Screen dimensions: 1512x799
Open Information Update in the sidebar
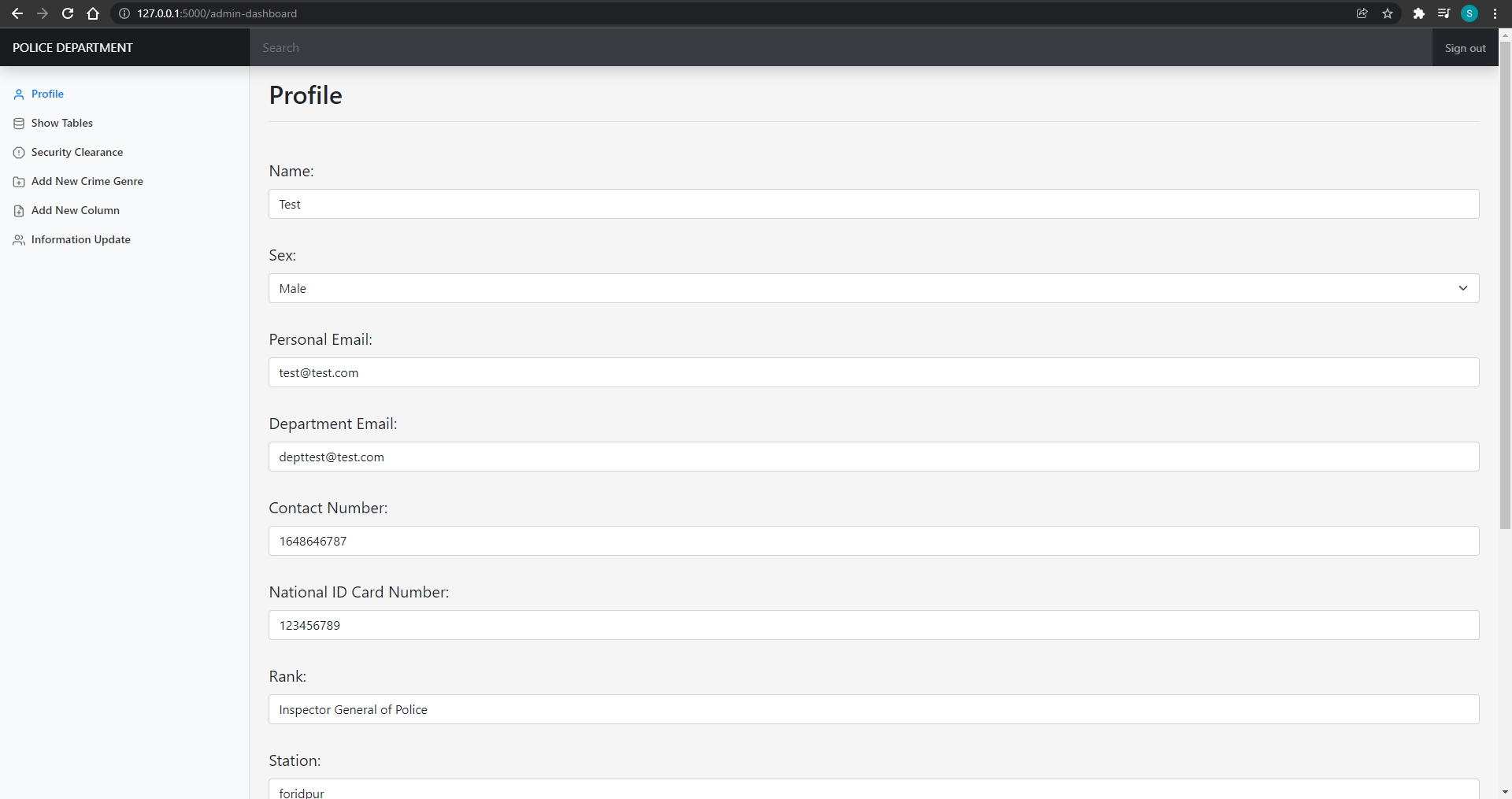coord(81,239)
